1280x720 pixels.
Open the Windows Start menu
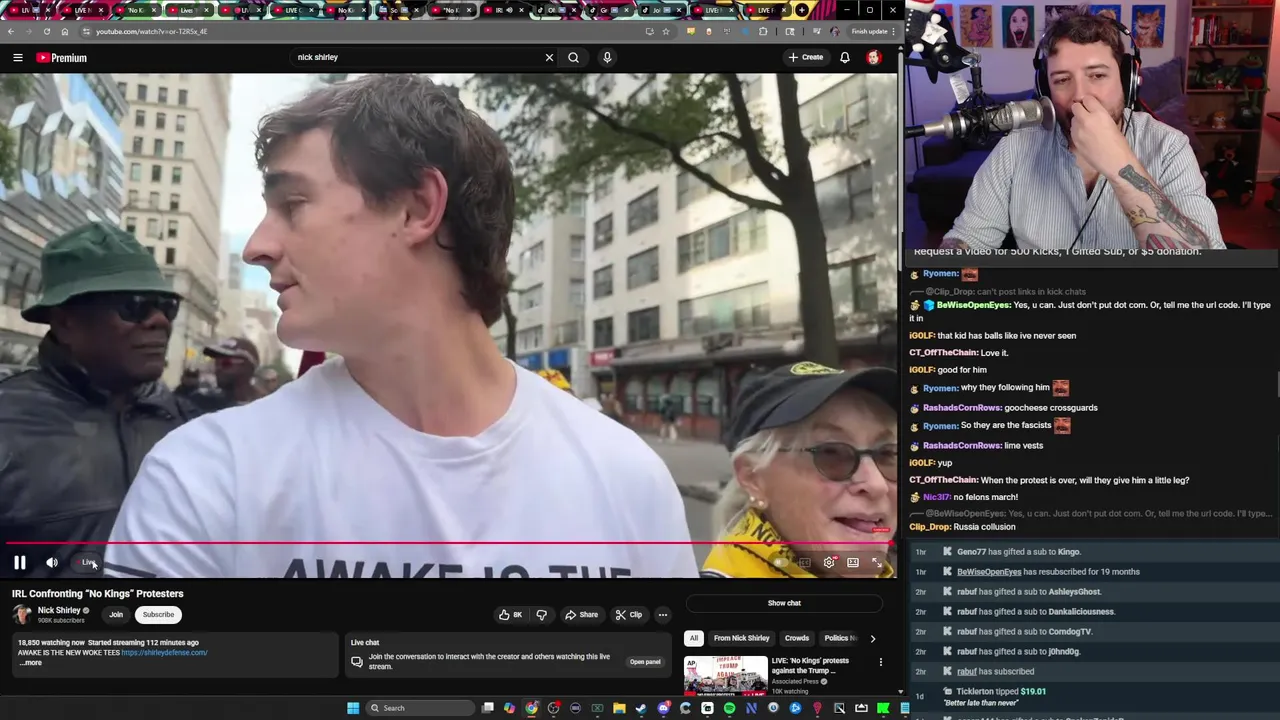(353, 708)
